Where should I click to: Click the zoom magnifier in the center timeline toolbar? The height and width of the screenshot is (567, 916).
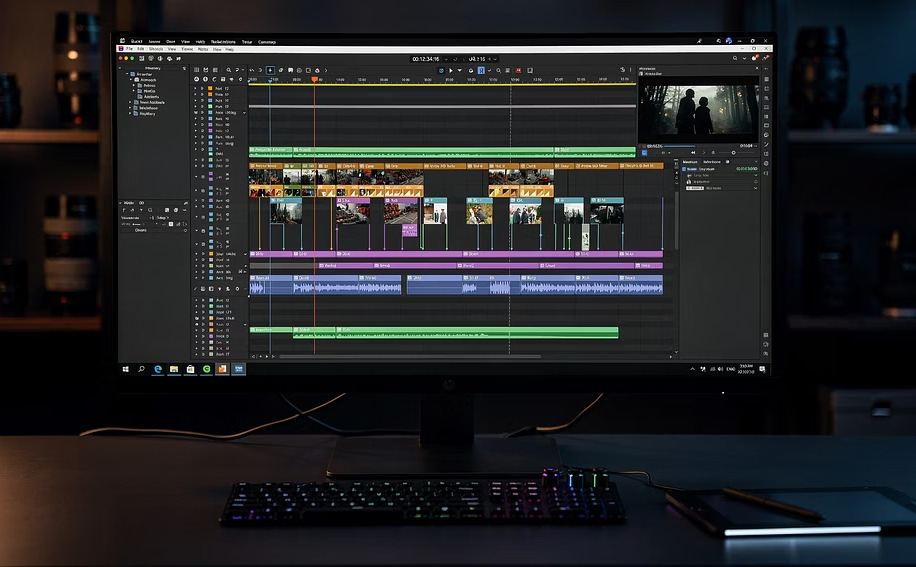[x=498, y=71]
